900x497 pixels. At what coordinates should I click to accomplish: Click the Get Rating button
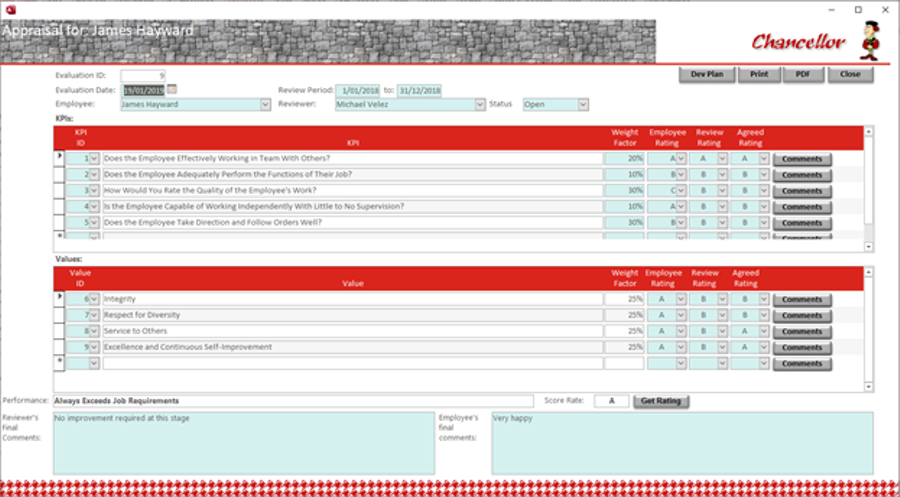661,401
